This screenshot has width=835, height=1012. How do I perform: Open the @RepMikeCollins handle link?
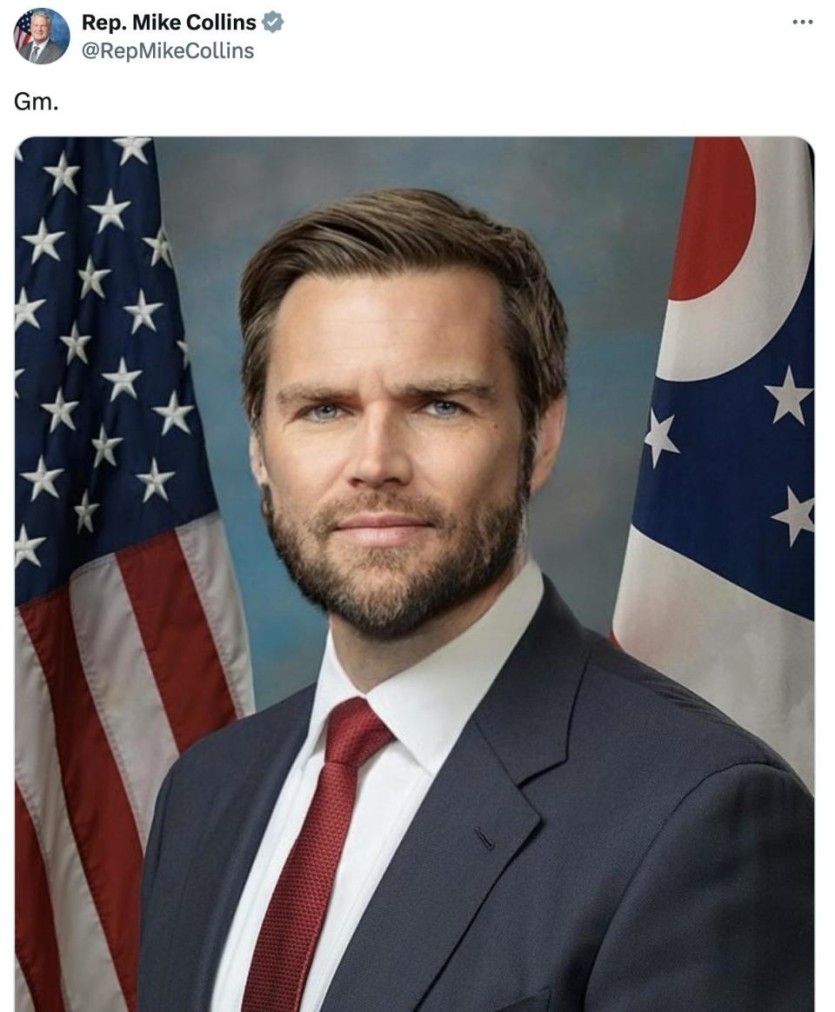coord(168,51)
